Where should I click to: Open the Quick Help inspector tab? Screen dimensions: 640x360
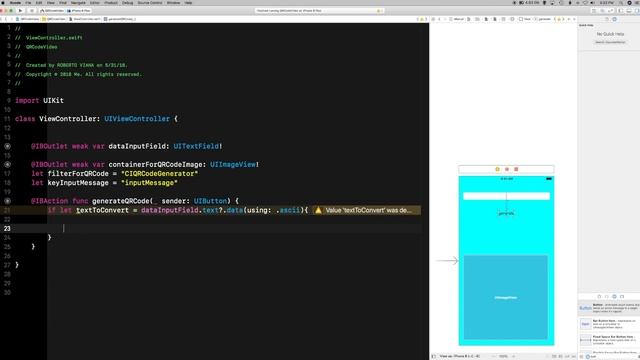coord(614,19)
